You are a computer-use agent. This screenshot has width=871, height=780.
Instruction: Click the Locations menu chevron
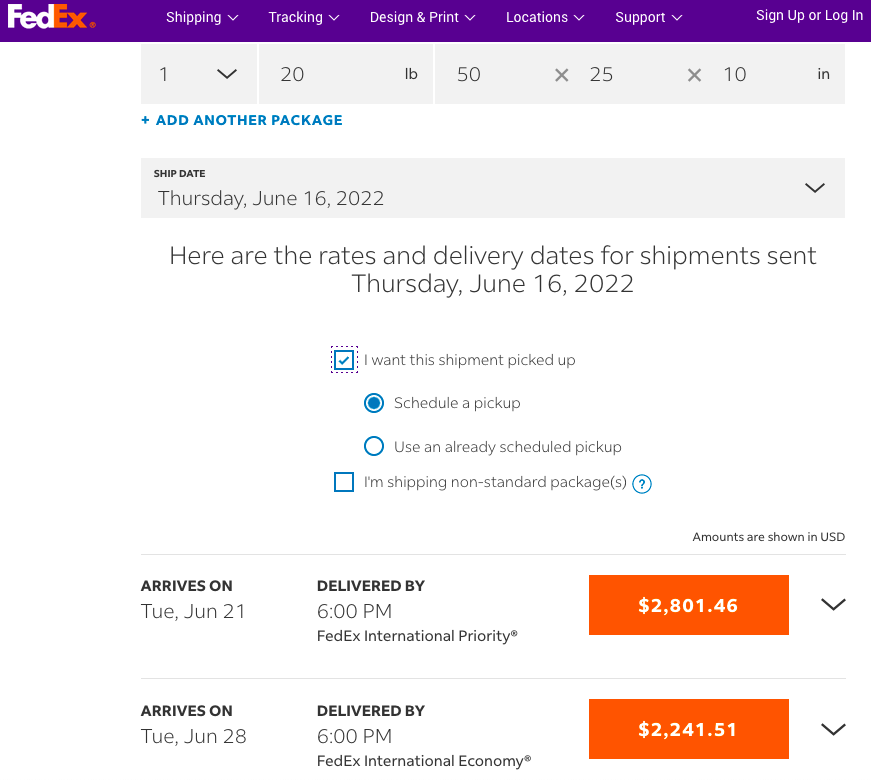pos(579,18)
